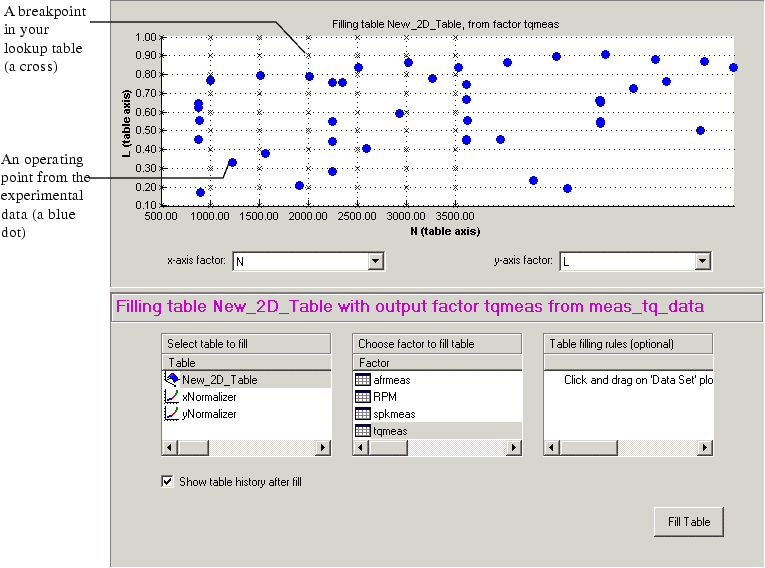This screenshot has height=568, width=765.
Task: Click right scroll arrow of filling rules list
Action: click(x=704, y=447)
